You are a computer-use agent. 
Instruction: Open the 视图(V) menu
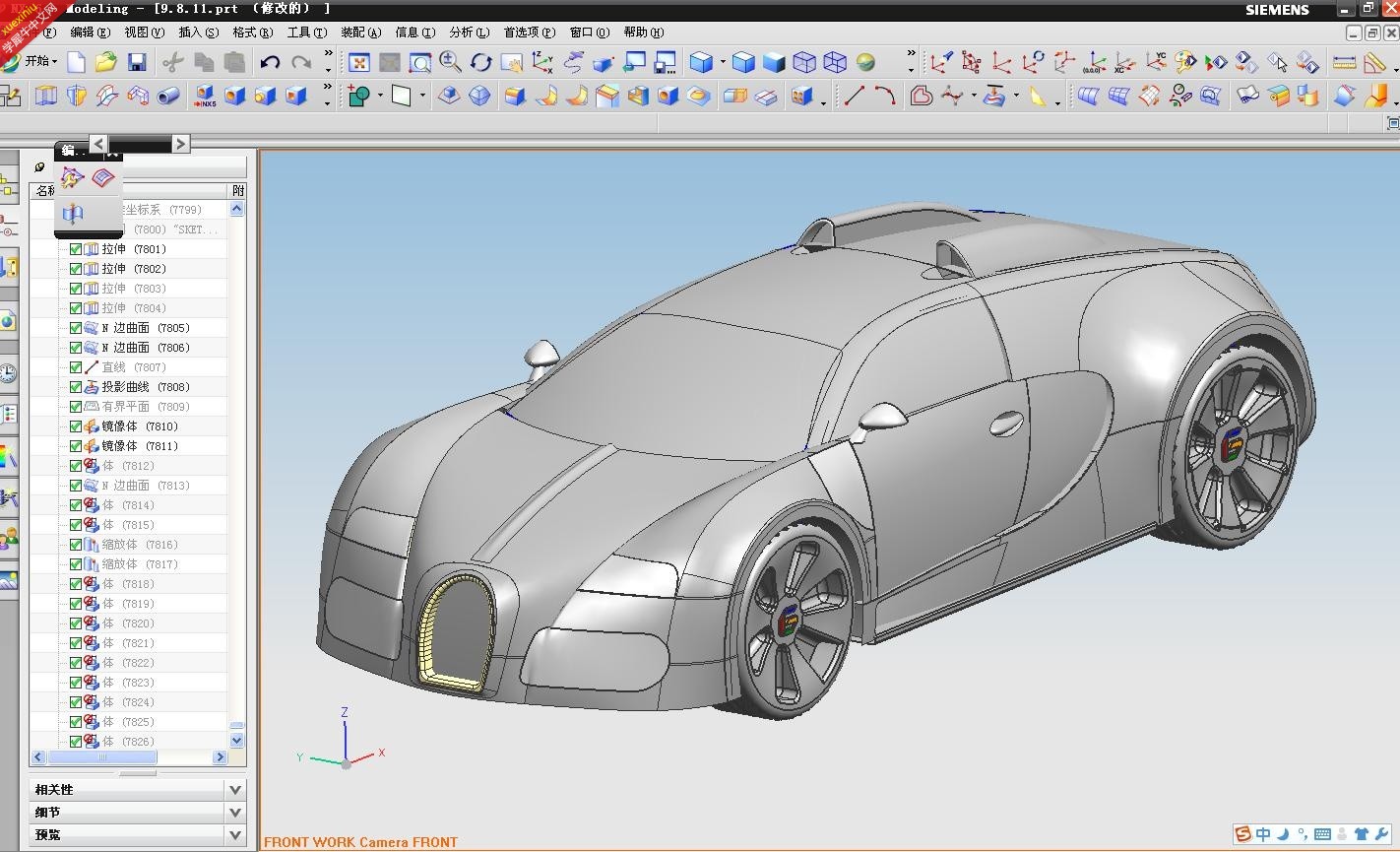pos(144,32)
